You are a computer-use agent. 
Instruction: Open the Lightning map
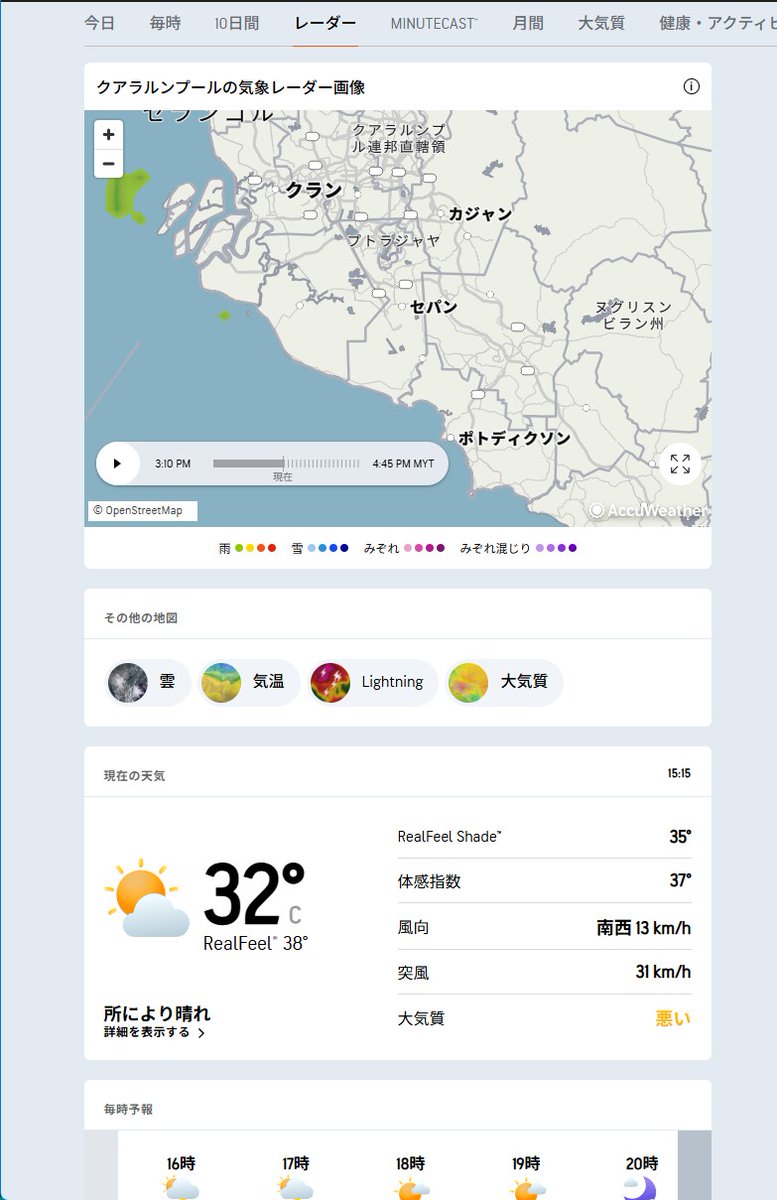(x=373, y=682)
